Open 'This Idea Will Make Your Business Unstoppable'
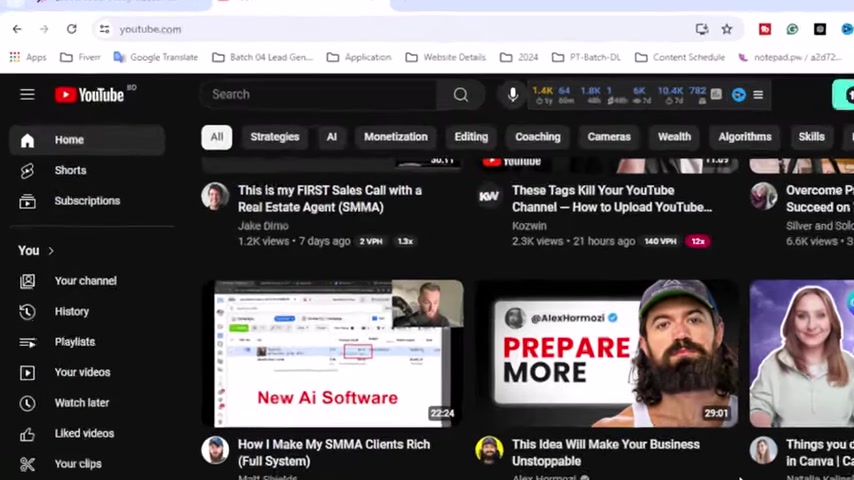This screenshot has width=854, height=480. pyautogui.click(x=606, y=453)
